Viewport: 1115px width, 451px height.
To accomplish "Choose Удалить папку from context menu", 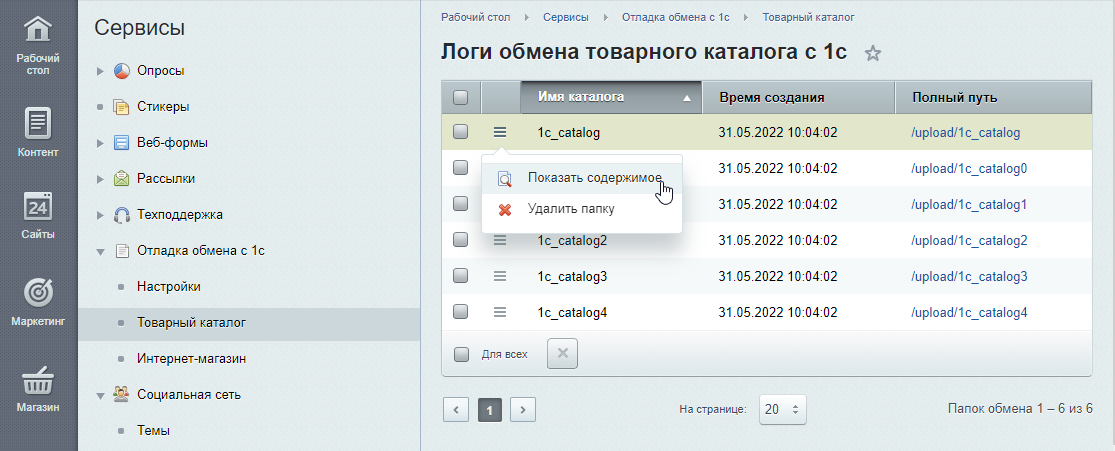I will click(570, 209).
